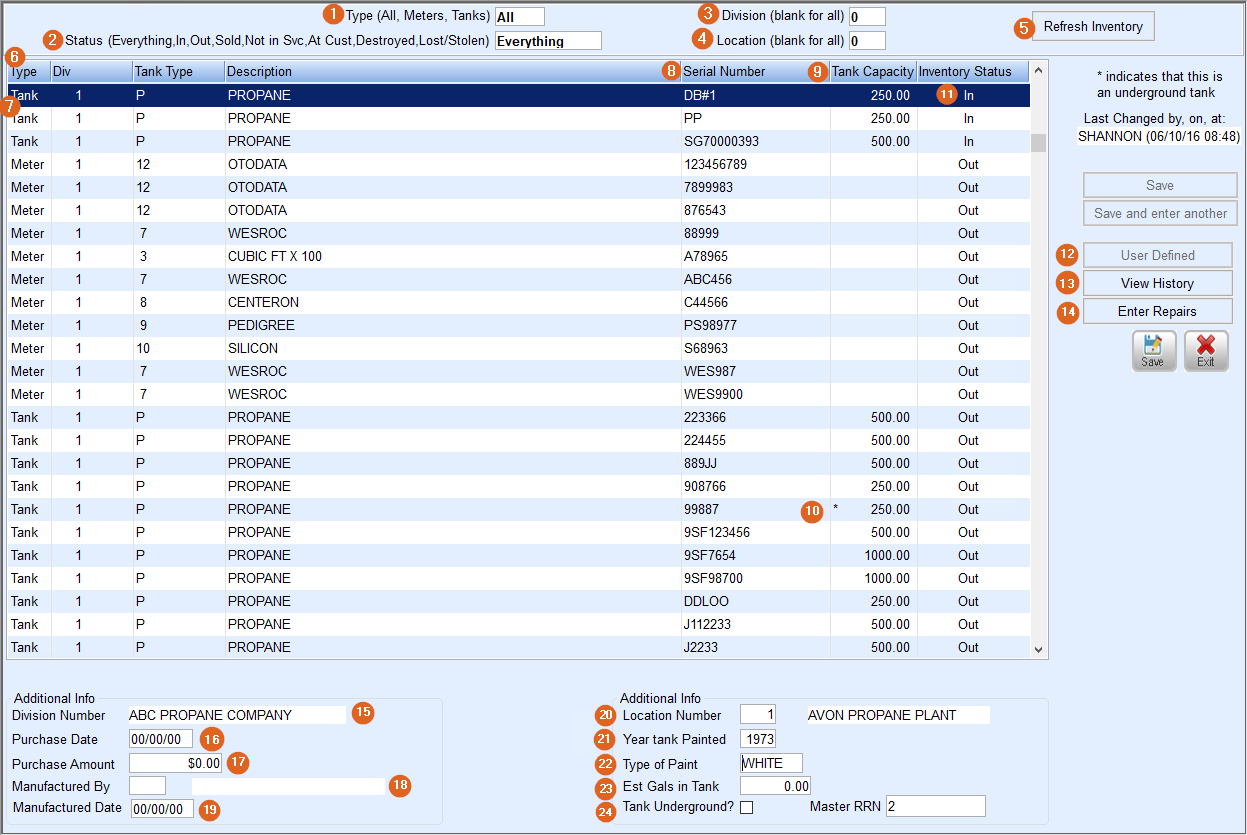Click the Type filter field showing All

(x=520, y=16)
